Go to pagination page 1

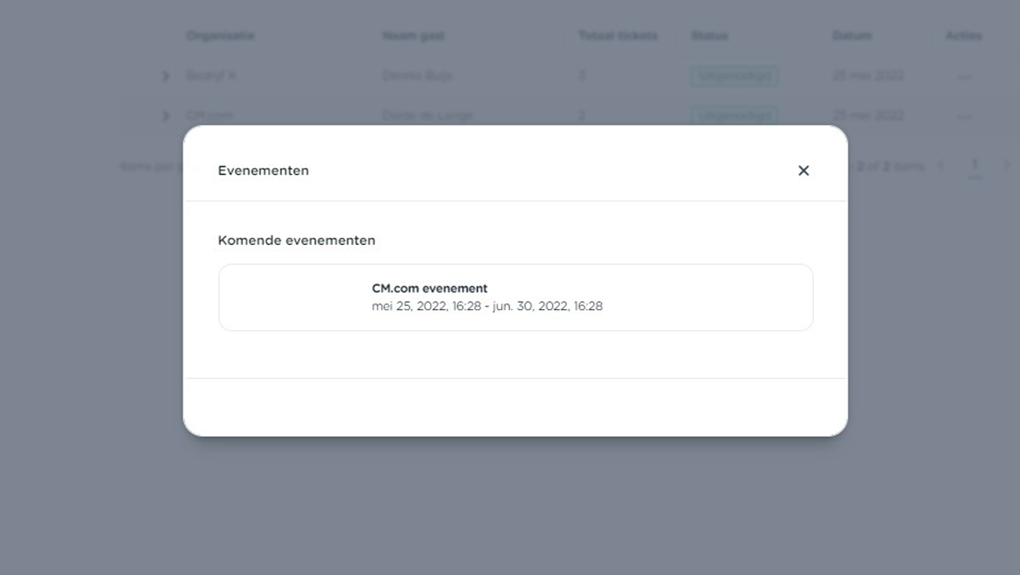[x=975, y=165]
